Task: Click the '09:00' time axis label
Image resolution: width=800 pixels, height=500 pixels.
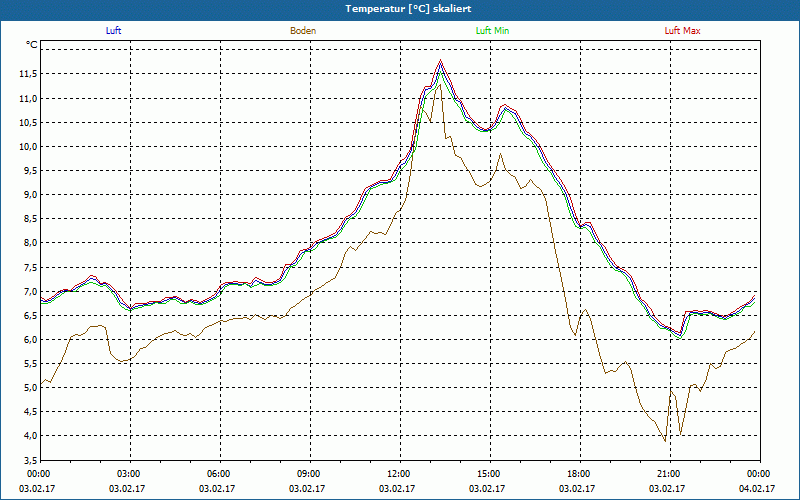Action: [x=310, y=474]
